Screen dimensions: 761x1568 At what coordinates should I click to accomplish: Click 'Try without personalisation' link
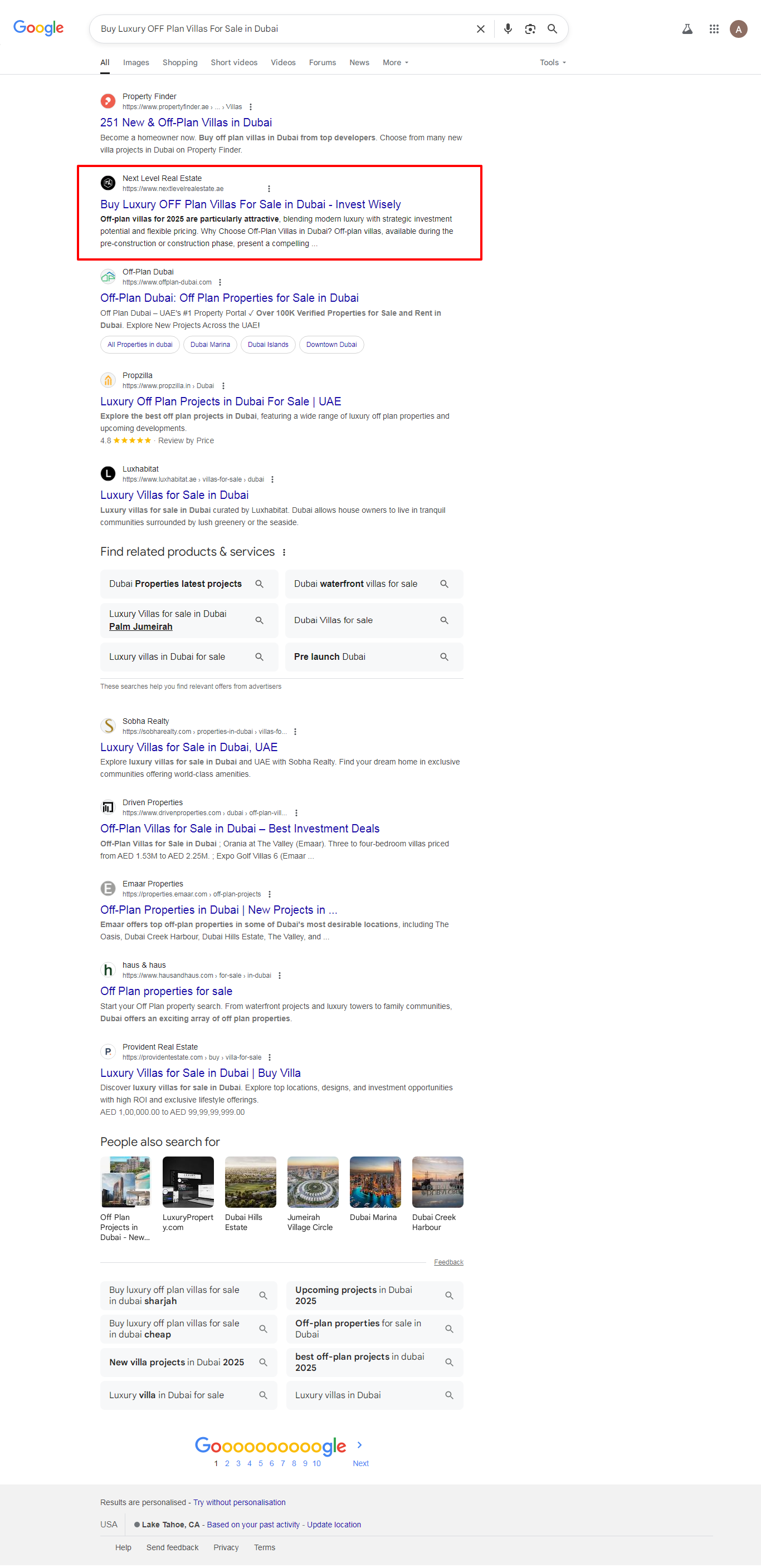point(239,1502)
